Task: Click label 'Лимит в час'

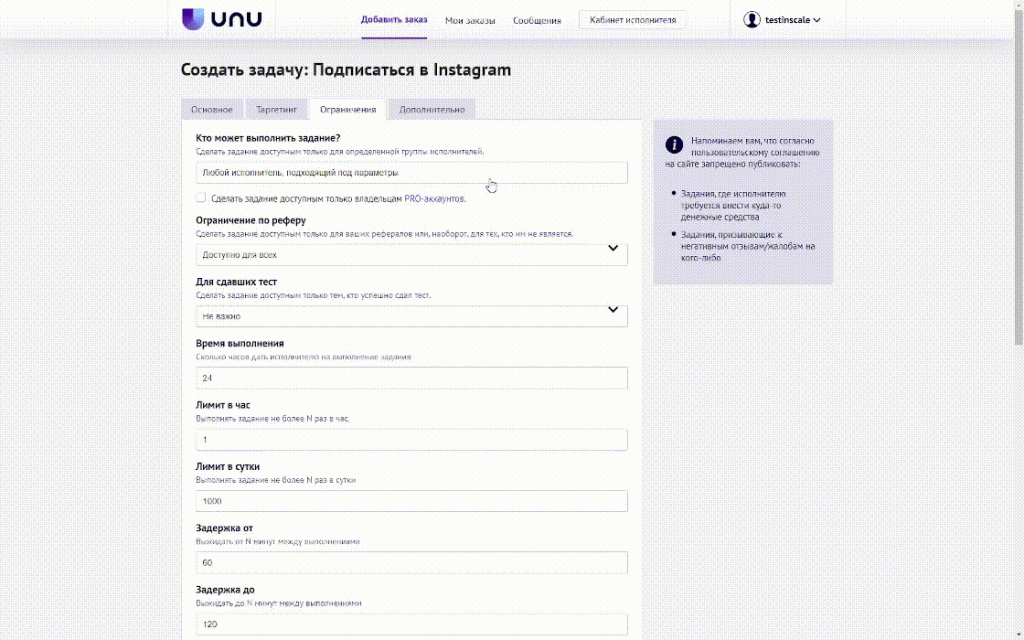Action: pos(223,405)
